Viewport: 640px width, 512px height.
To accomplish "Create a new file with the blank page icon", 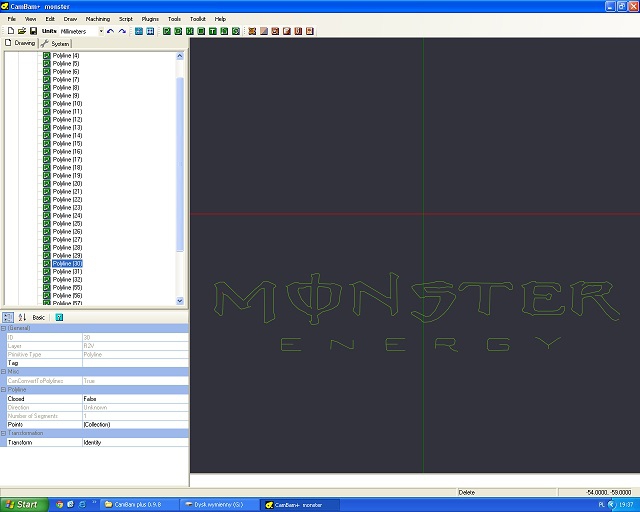I will (x=11, y=31).
